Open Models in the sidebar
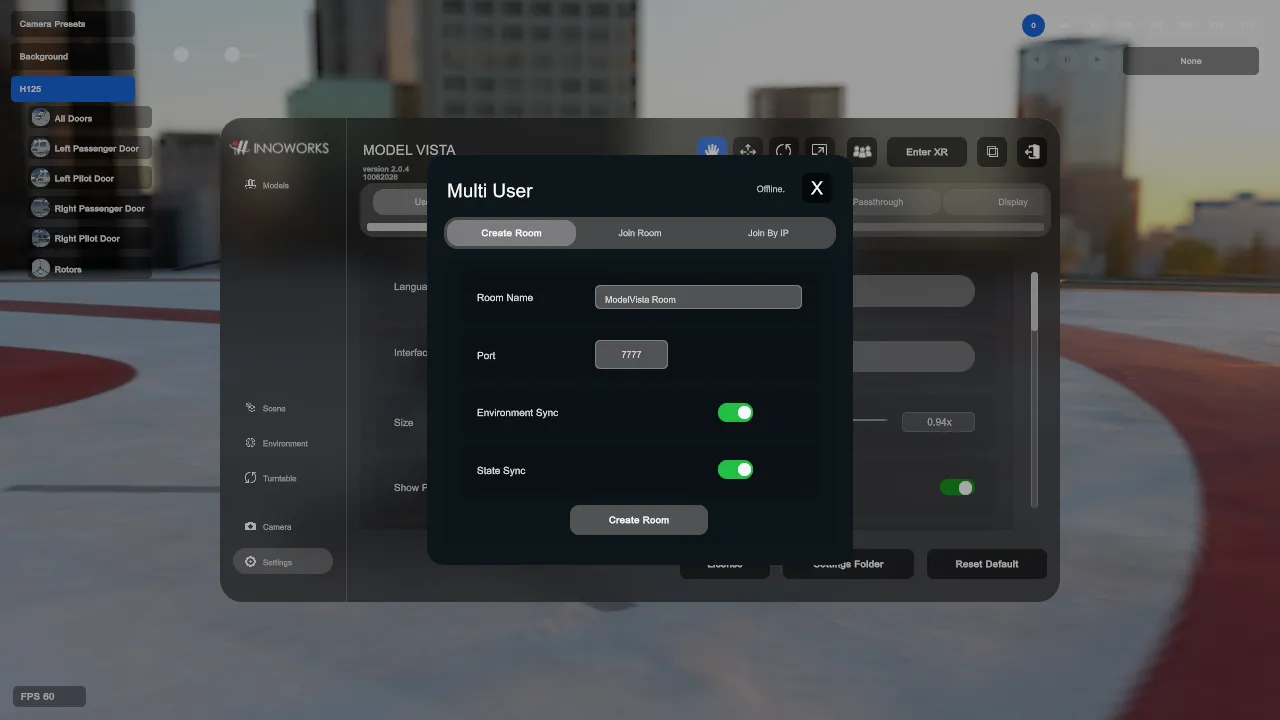Image resolution: width=1280 pixels, height=720 pixels. [267, 185]
